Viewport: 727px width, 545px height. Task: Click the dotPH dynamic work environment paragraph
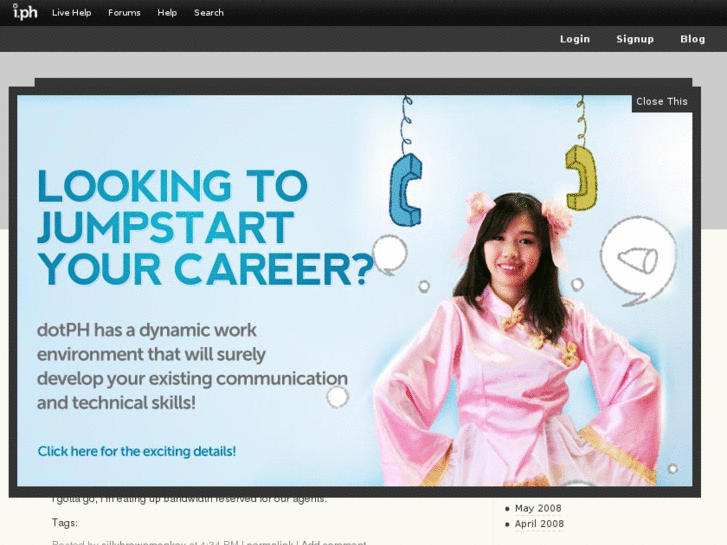coord(192,366)
